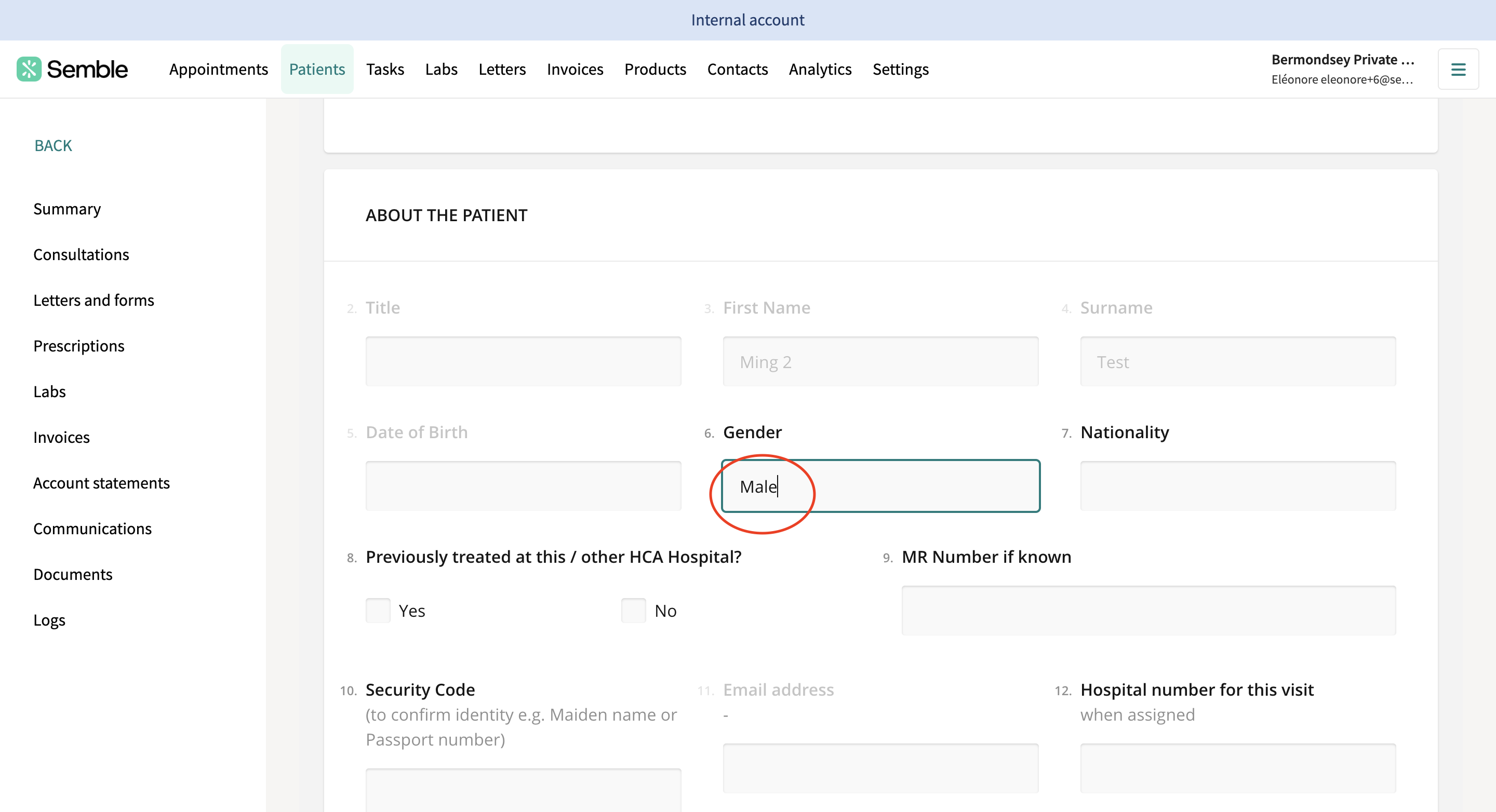Click the Email address input field
Screen dimensions: 1496x812
(x=880, y=768)
